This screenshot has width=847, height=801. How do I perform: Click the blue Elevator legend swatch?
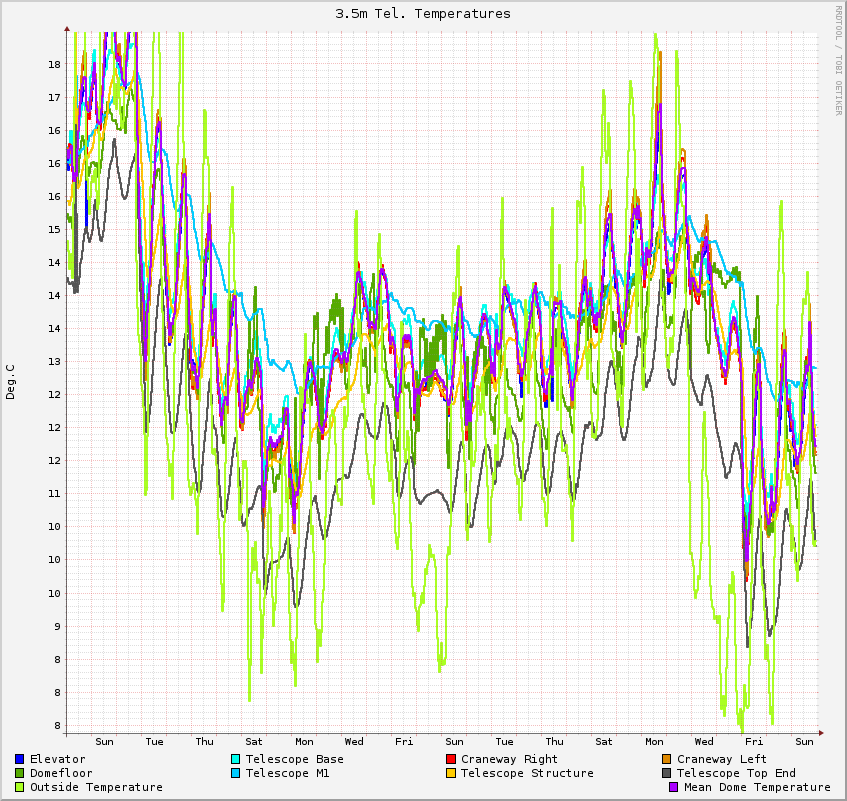point(20,759)
